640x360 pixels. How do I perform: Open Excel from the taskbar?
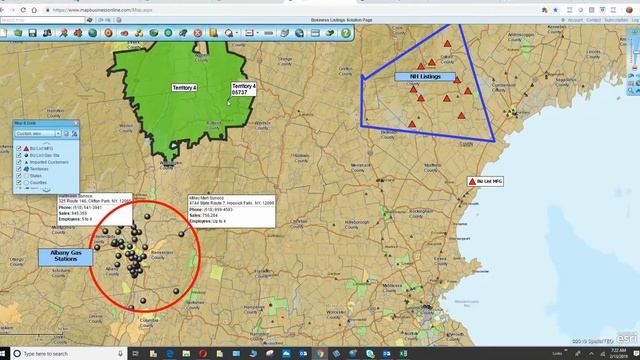click(x=403, y=353)
